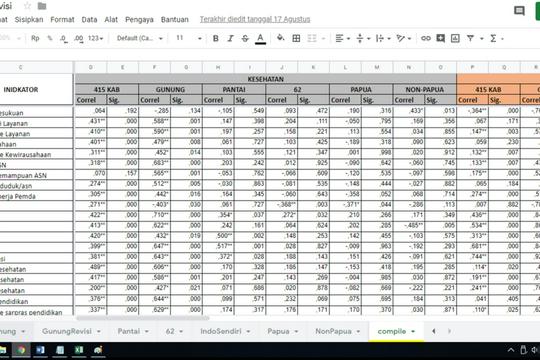540x360 pixels.
Task: Decrease decimal places
Action: click(64, 39)
